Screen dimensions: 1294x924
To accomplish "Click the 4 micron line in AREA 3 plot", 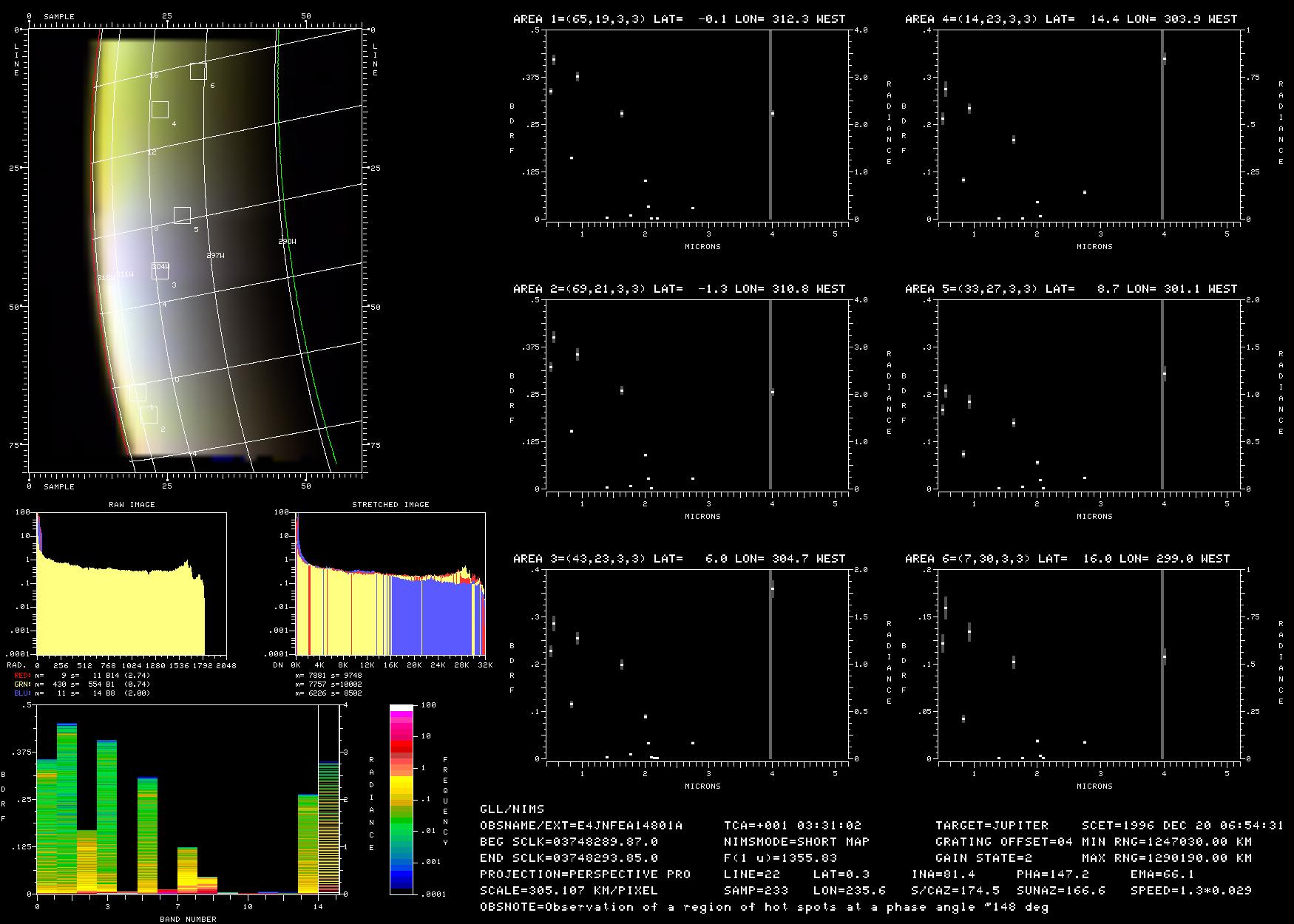I will tap(770, 665).
